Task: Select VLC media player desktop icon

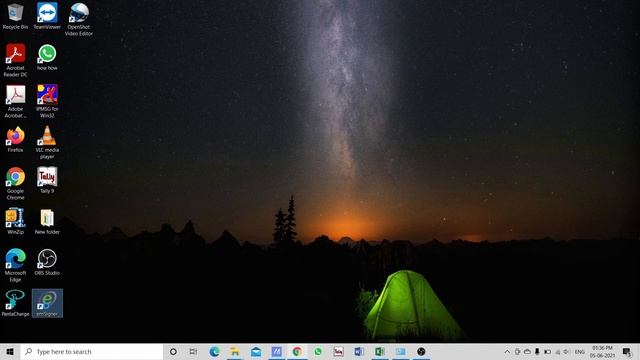Action: (x=47, y=142)
